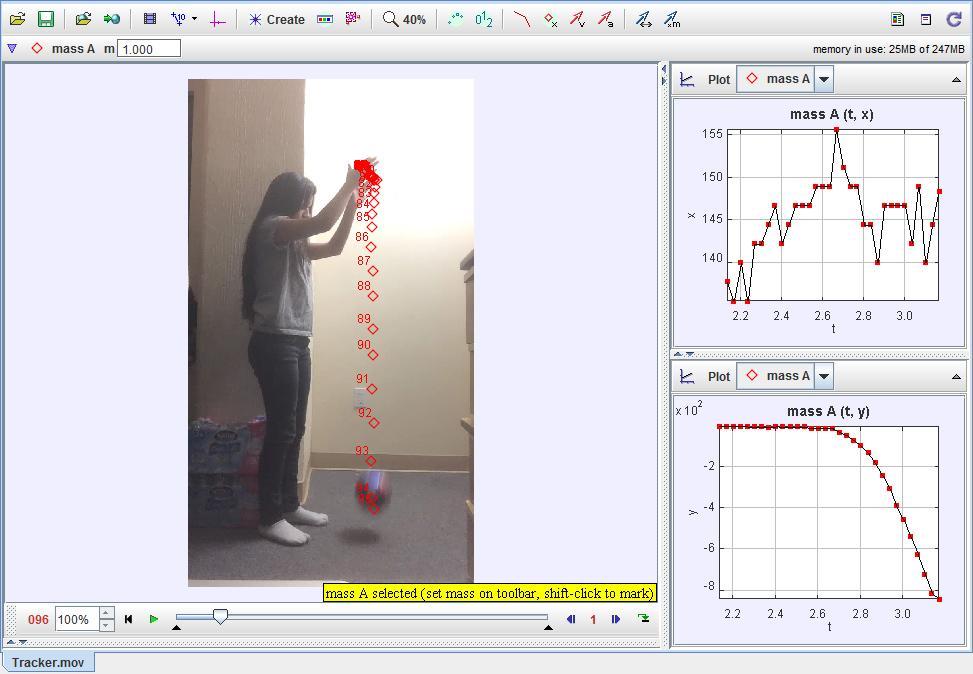This screenshot has height=674, width=973.
Task: Save the project using the floppy disk icon
Action: (x=46, y=19)
